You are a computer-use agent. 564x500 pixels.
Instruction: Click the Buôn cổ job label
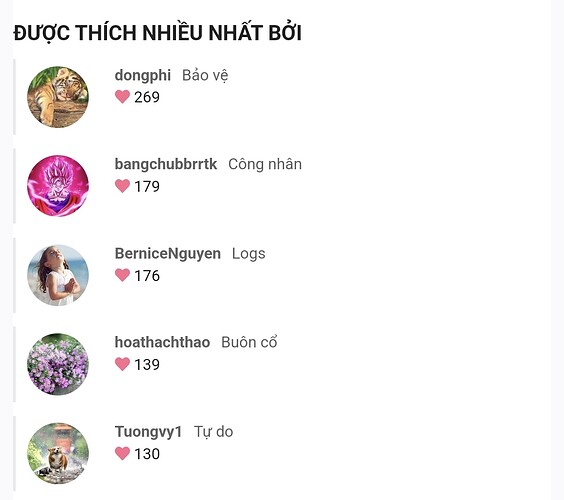pyautogui.click(x=249, y=342)
